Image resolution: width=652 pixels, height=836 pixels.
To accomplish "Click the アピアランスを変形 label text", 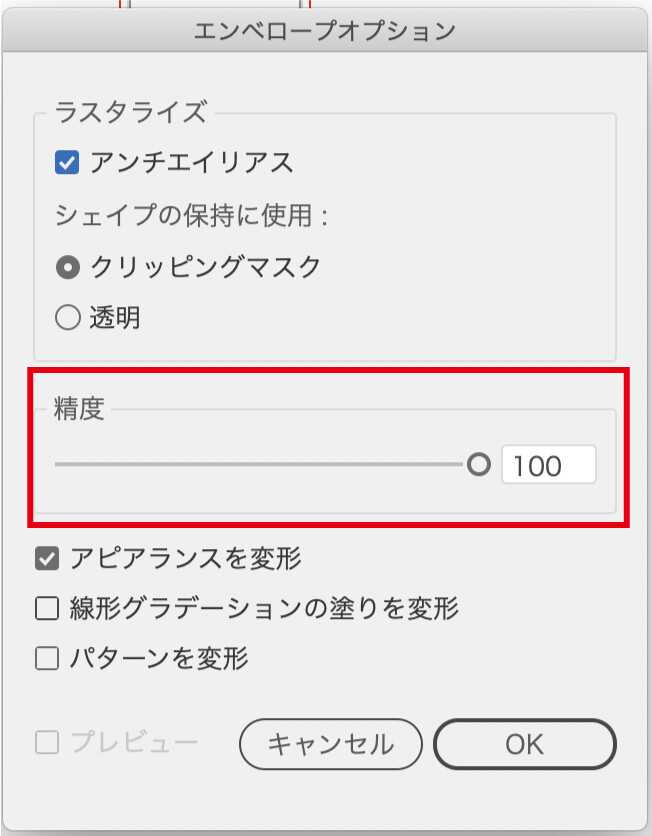I will pyautogui.click(x=185, y=558).
